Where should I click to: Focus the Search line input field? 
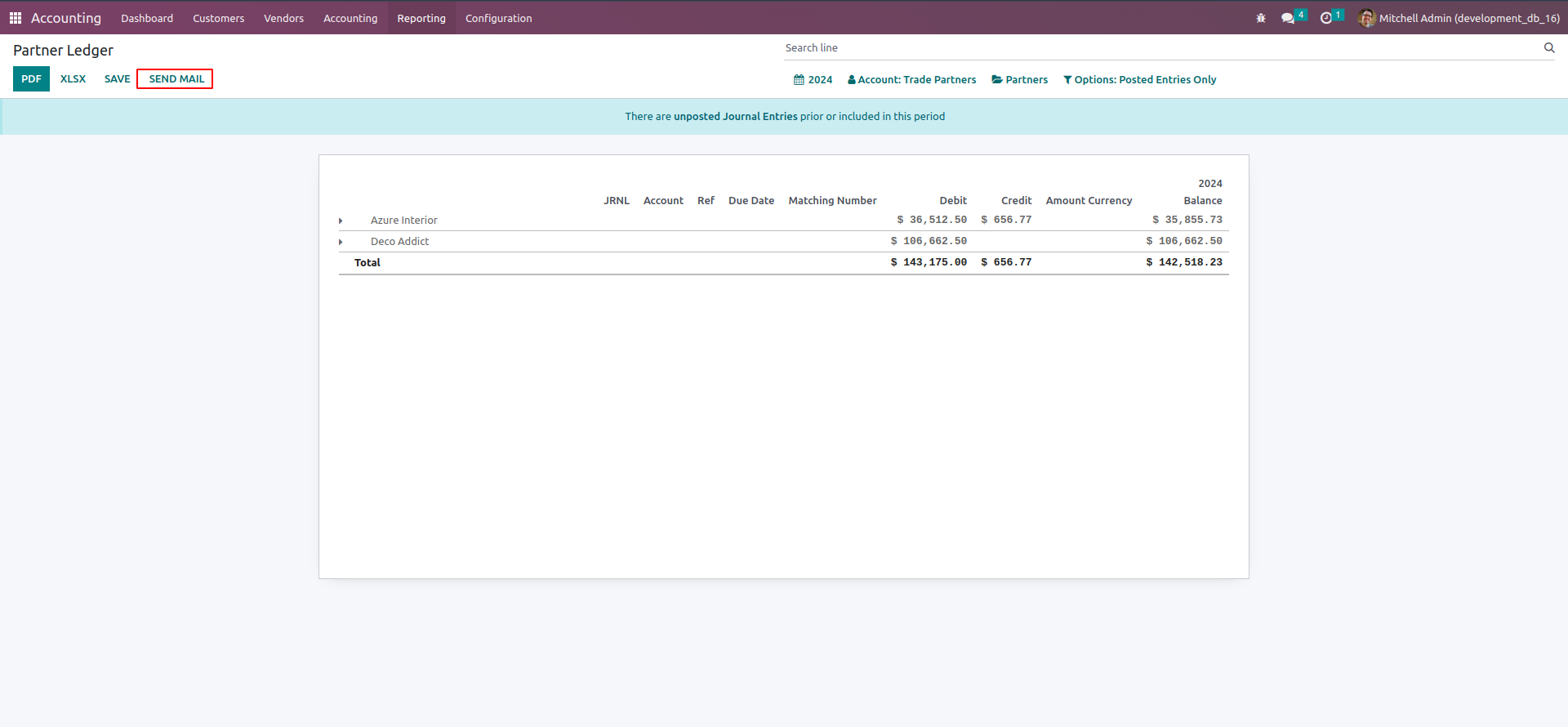pos(1160,48)
